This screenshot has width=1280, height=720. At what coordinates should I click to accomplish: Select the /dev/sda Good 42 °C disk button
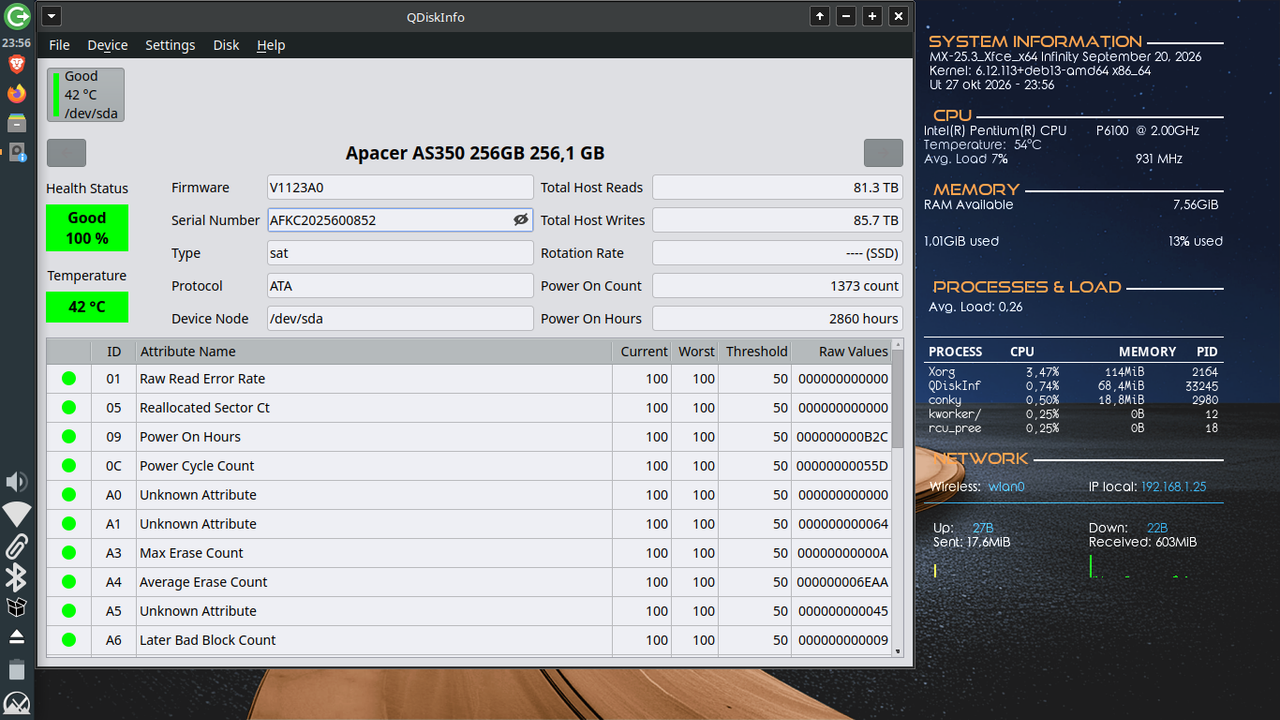pos(86,95)
